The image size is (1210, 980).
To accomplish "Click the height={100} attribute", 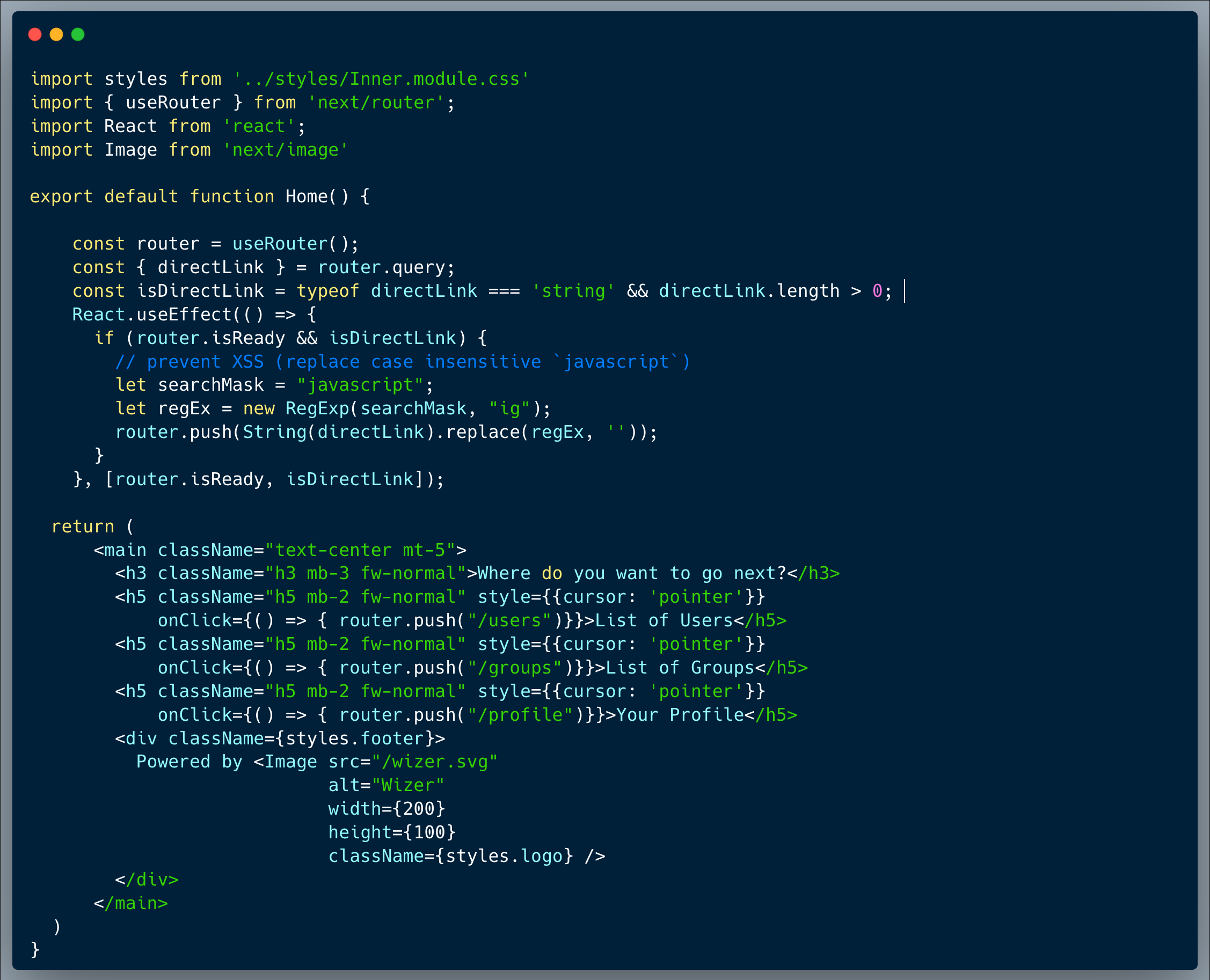I will coord(392,832).
